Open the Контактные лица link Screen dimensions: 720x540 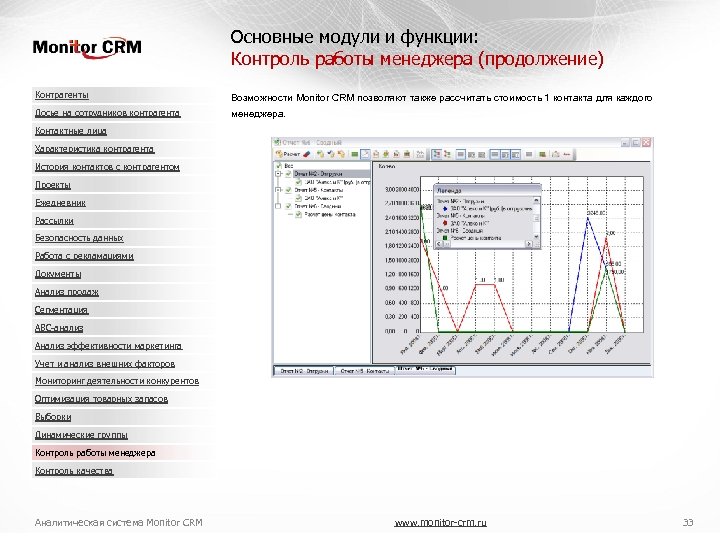[x=71, y=131]
